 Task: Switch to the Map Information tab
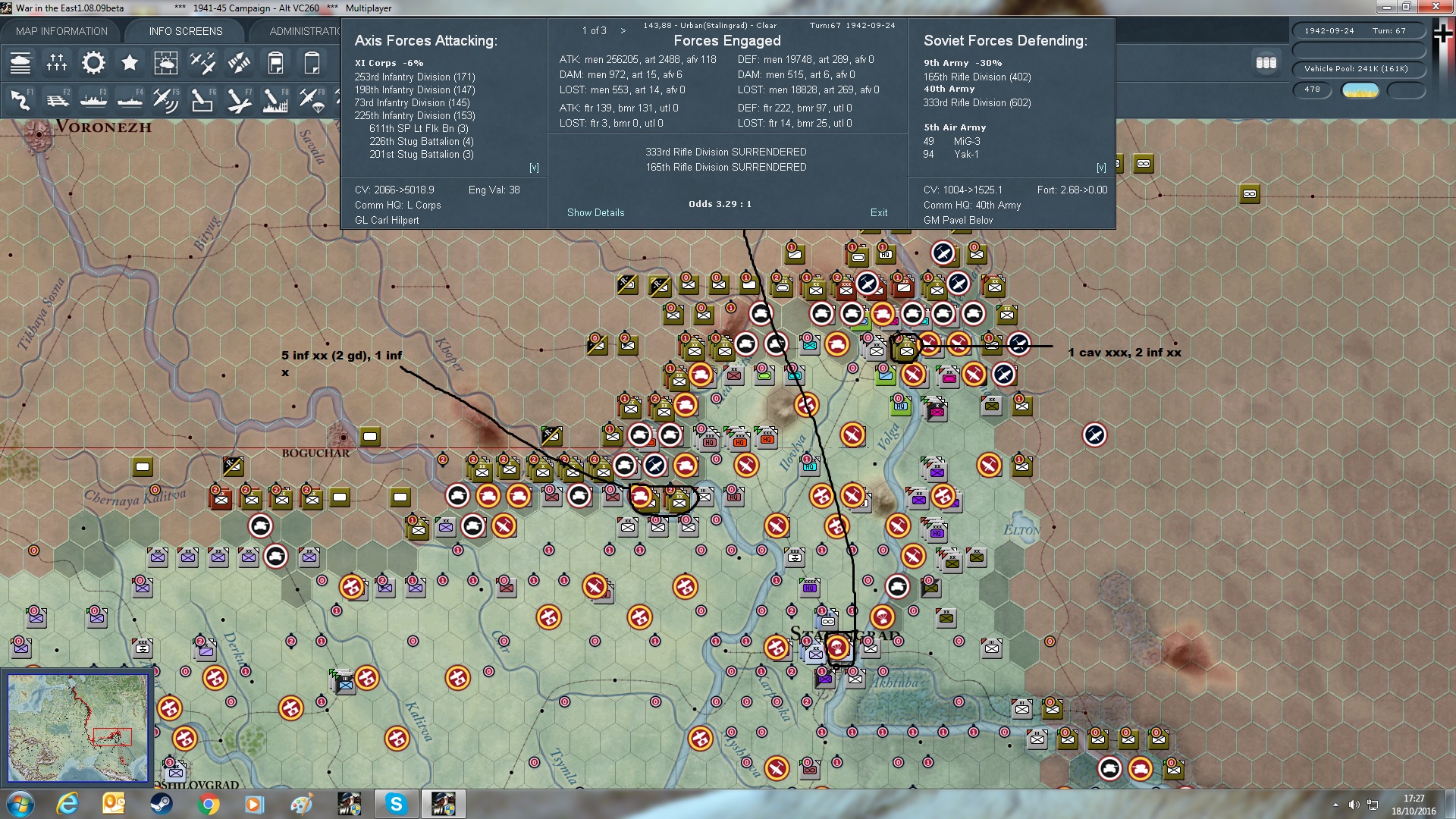[61, 31]
